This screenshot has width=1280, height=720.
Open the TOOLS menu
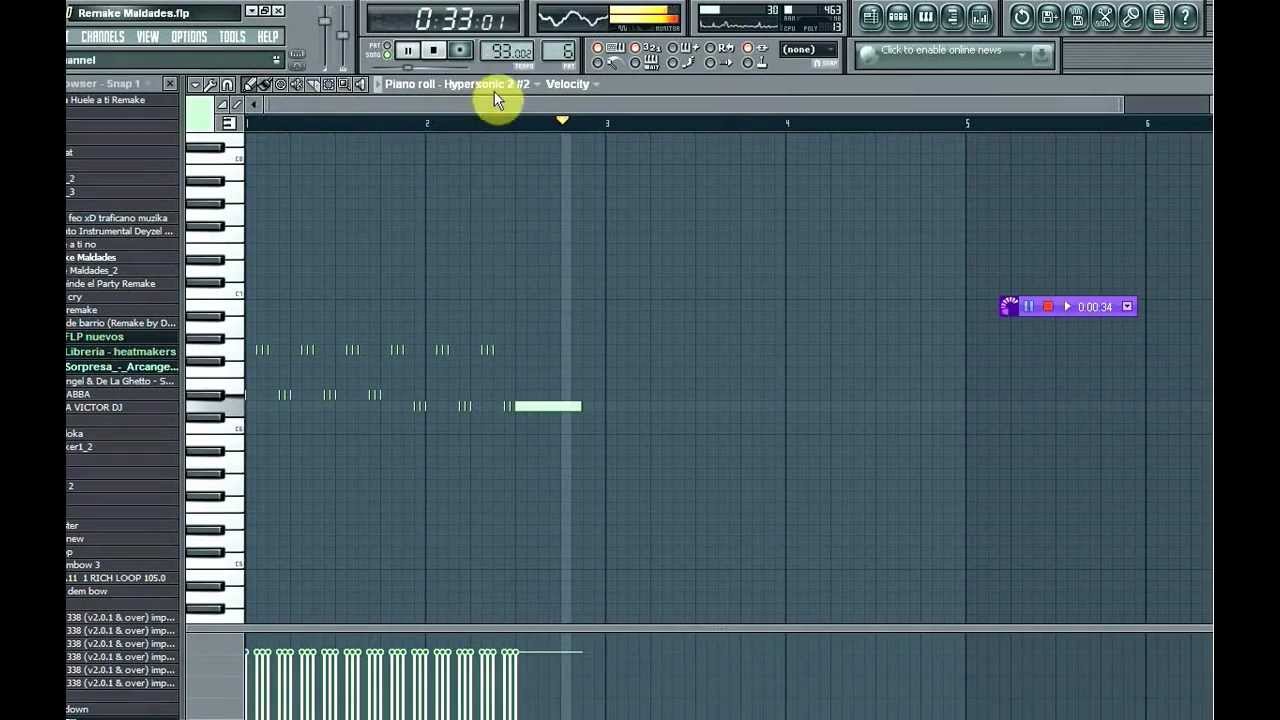pos(232,37)
